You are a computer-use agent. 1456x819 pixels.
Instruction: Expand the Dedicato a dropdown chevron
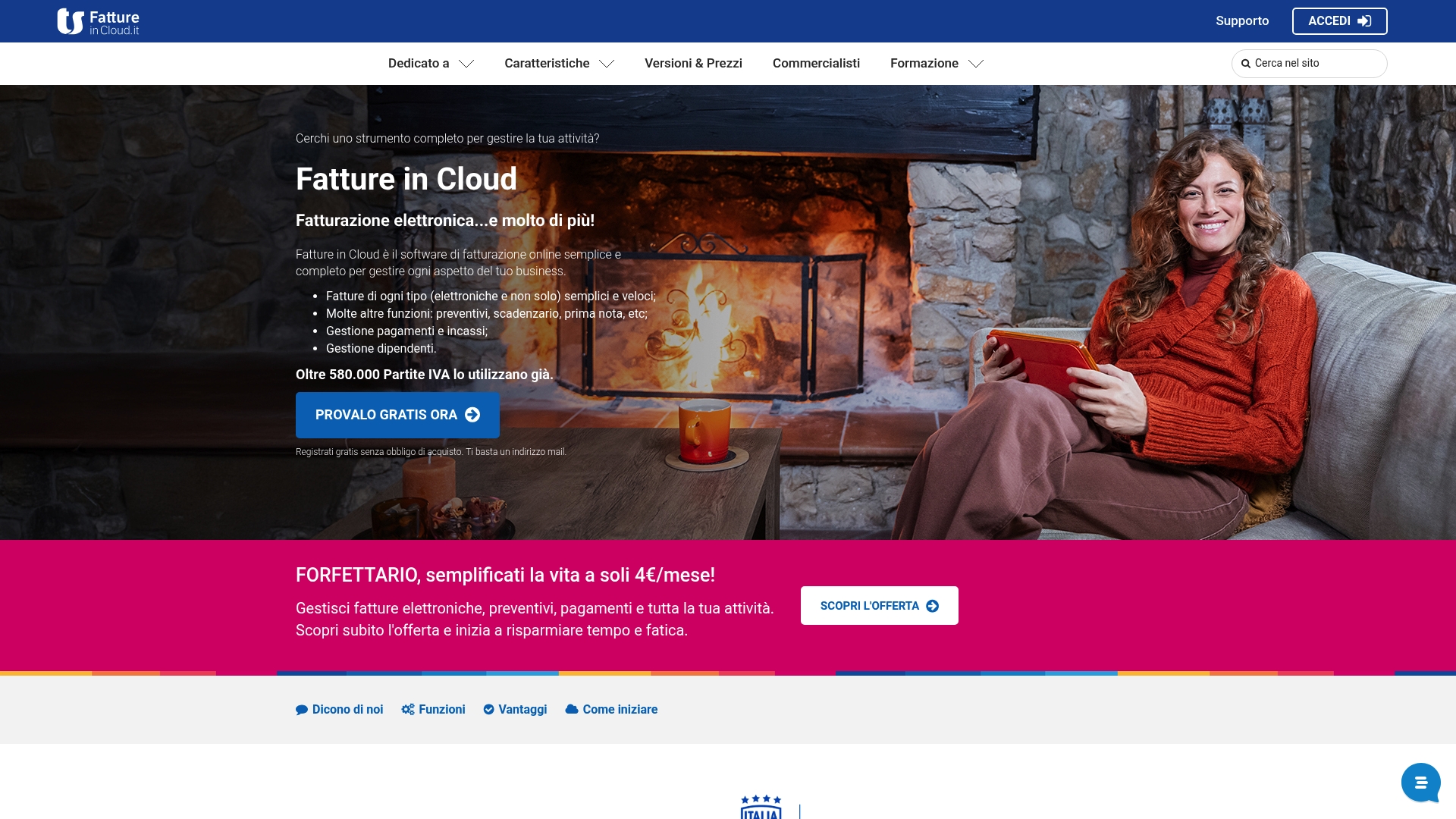(466, 64)
